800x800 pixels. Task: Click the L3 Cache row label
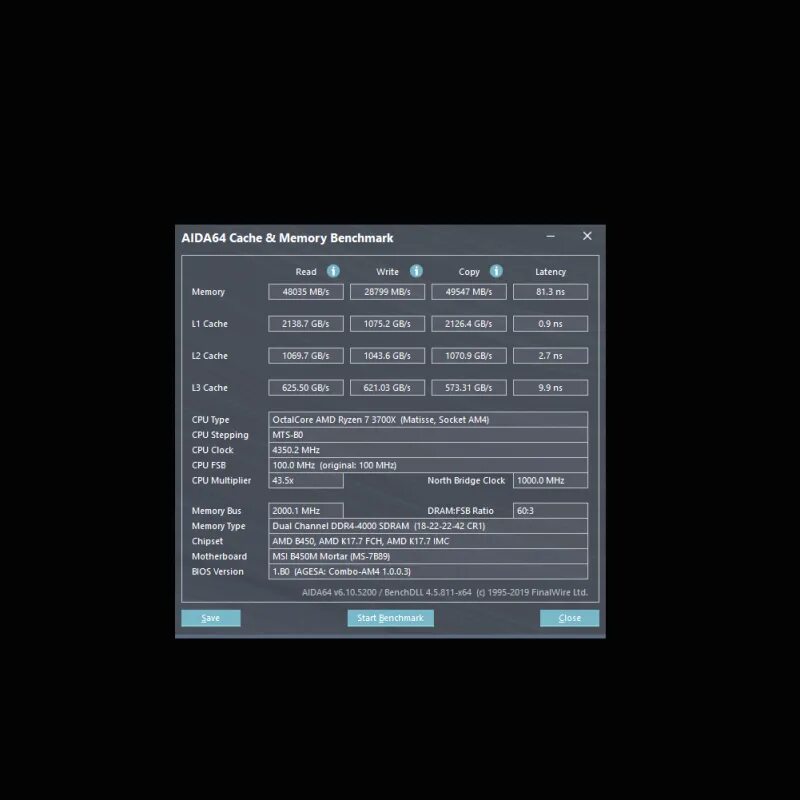(x=210, y=388)
